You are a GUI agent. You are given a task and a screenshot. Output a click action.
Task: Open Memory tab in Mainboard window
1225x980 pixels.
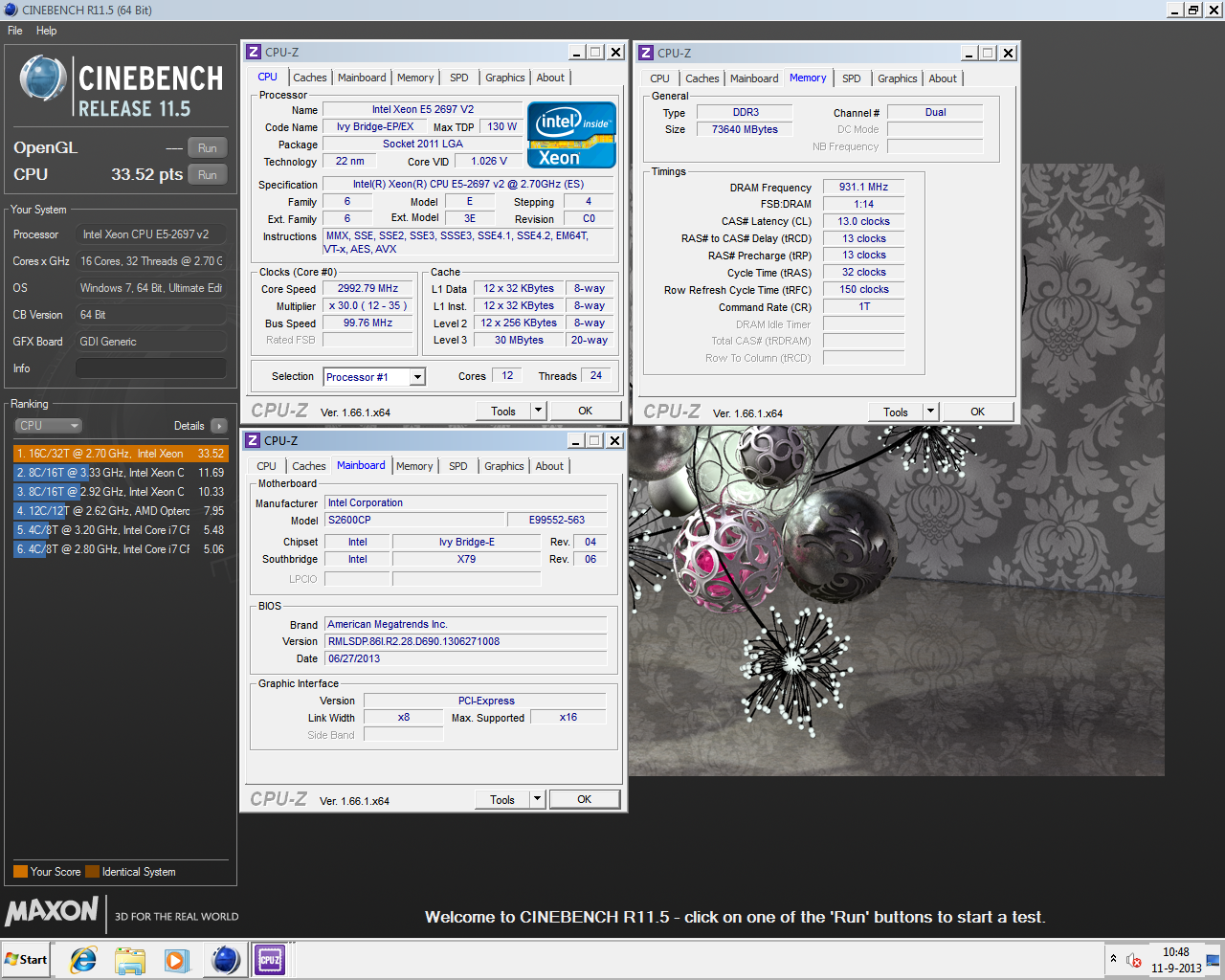pos(414,466)
